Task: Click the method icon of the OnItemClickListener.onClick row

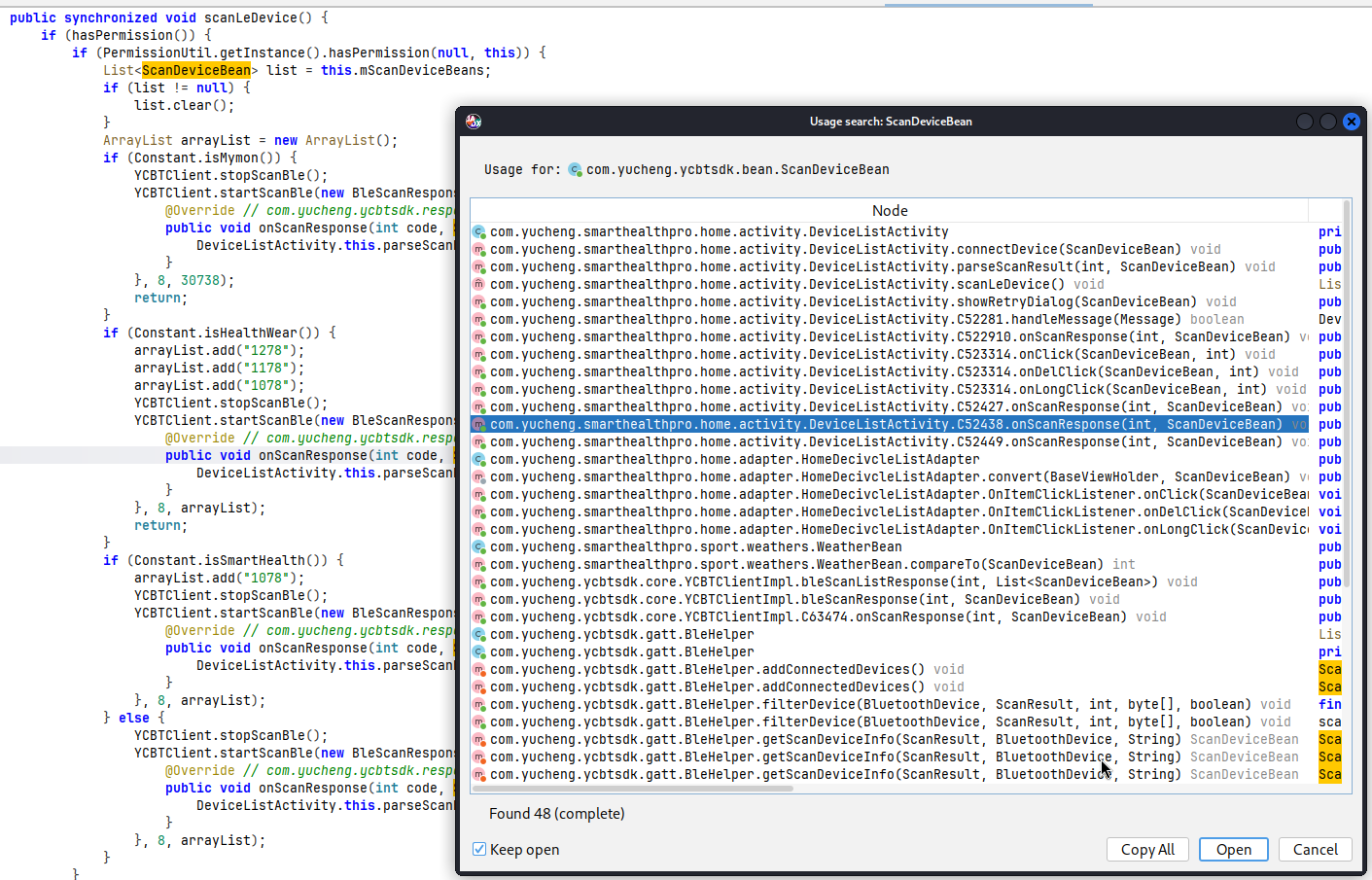Action: (x=479, y=494)
